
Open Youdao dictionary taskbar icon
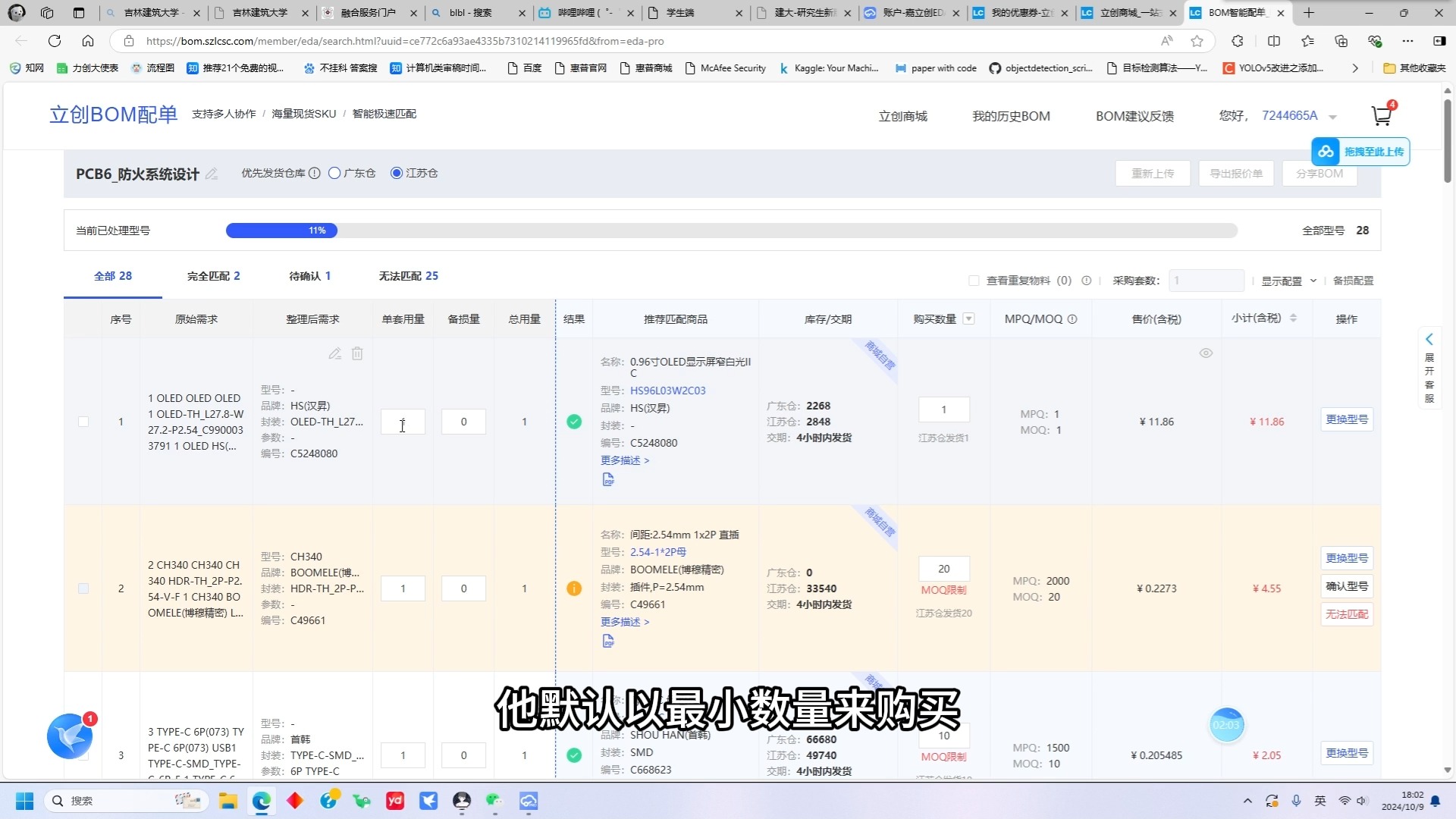(395, 801)
